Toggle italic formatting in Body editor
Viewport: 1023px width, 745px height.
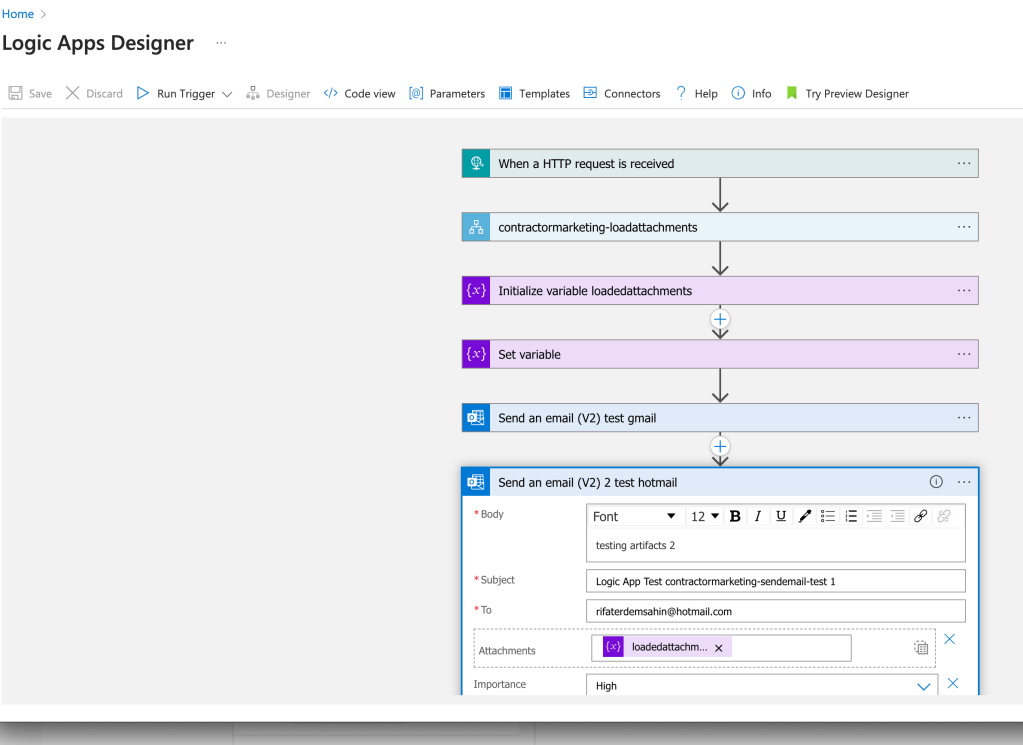point(757,516)
